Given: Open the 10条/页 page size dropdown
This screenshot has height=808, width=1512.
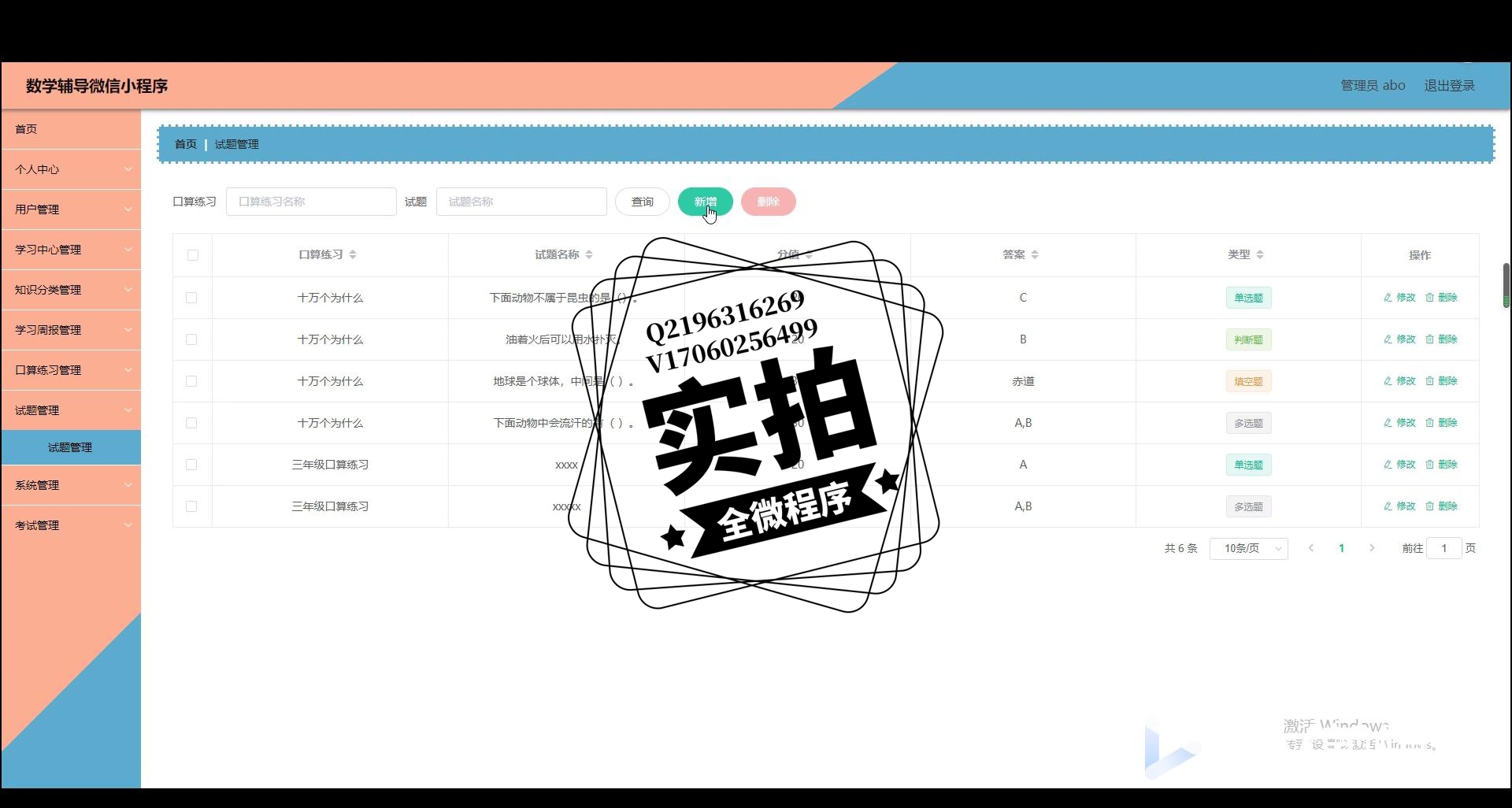Looking at the screenshot, I should point(1249,548).
